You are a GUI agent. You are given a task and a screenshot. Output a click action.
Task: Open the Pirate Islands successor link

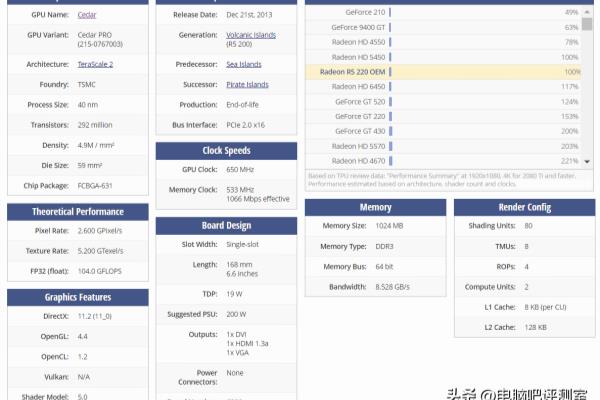[247, 85]
